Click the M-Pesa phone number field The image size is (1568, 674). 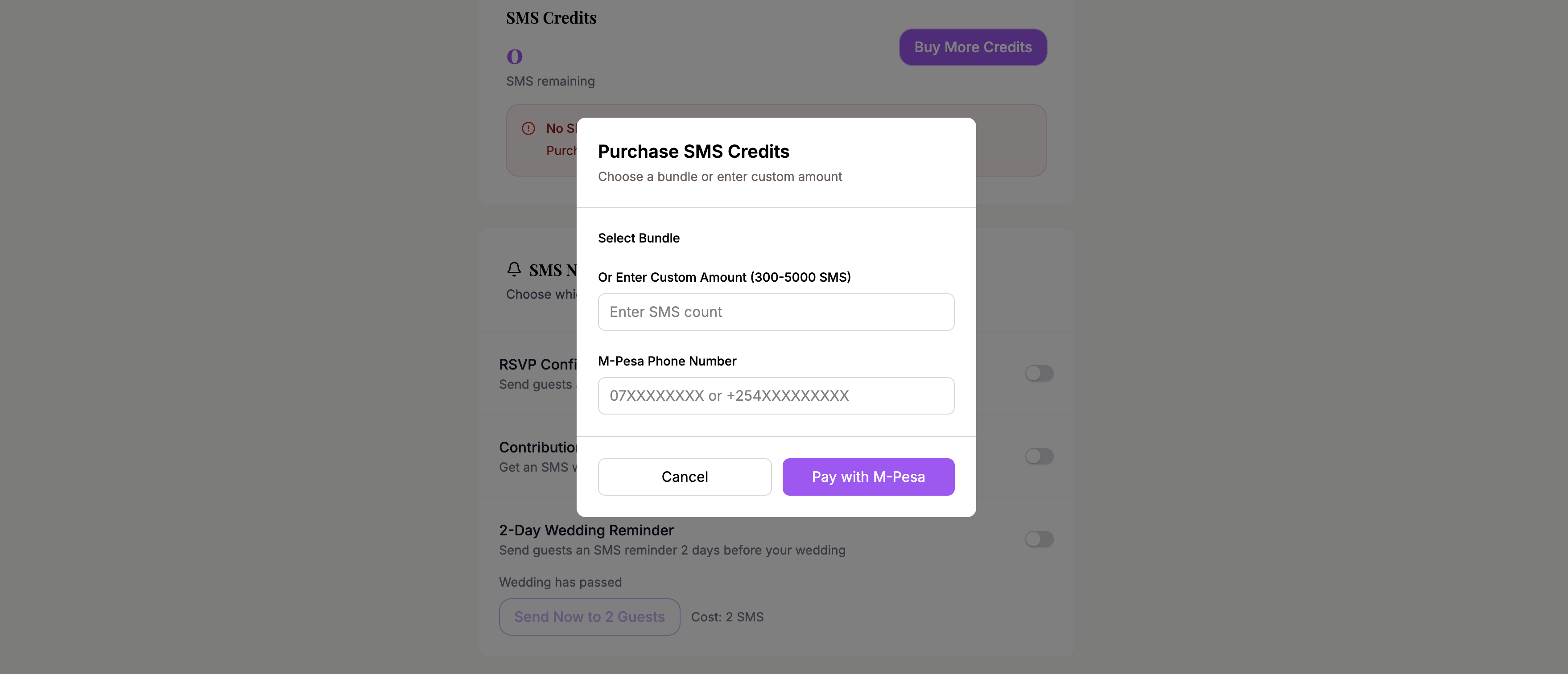pyautogui.click(x=776, y=395)
